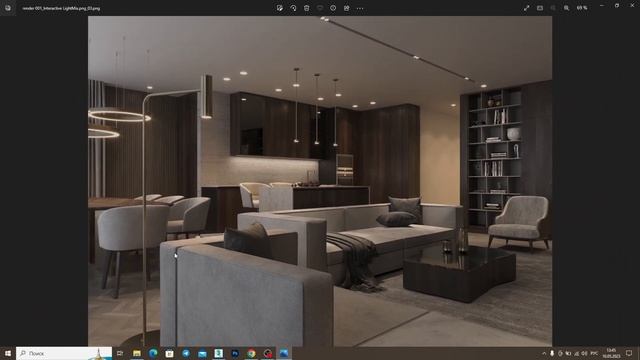Toggle the filmstrip view icon
Screen dimensions: 640x360
click(x=540, y=8)
